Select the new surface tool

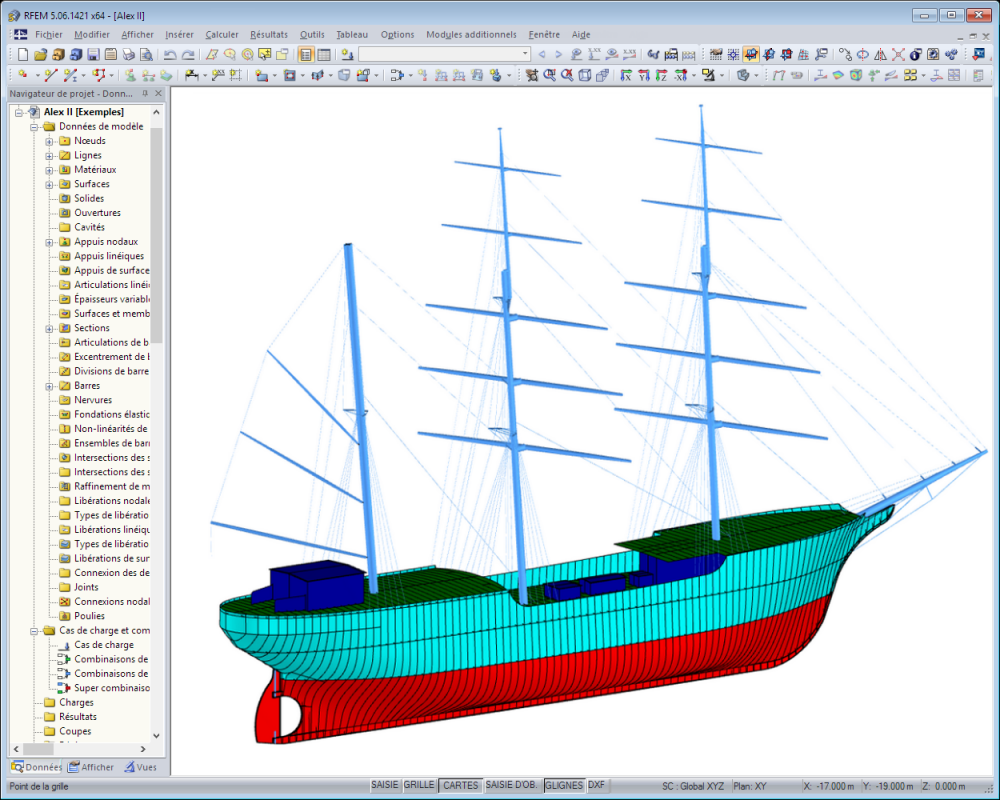point(261,75)
